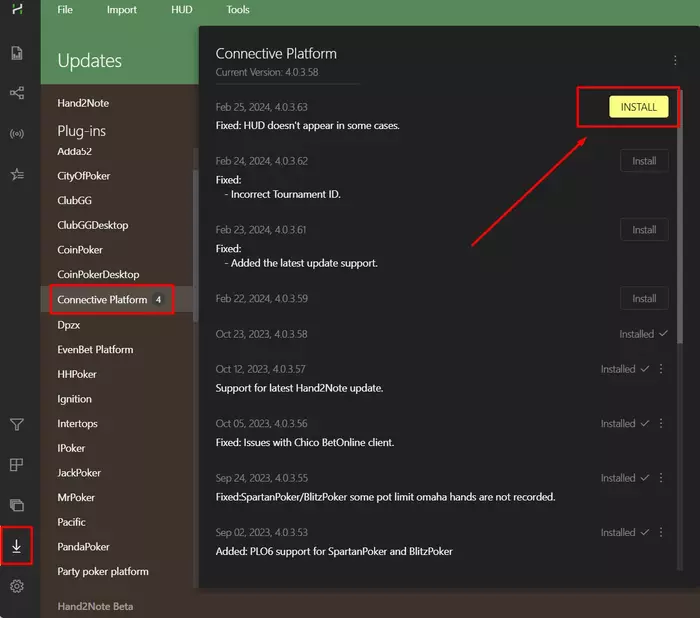Select MrPoker plug-in

coord(76,497)
